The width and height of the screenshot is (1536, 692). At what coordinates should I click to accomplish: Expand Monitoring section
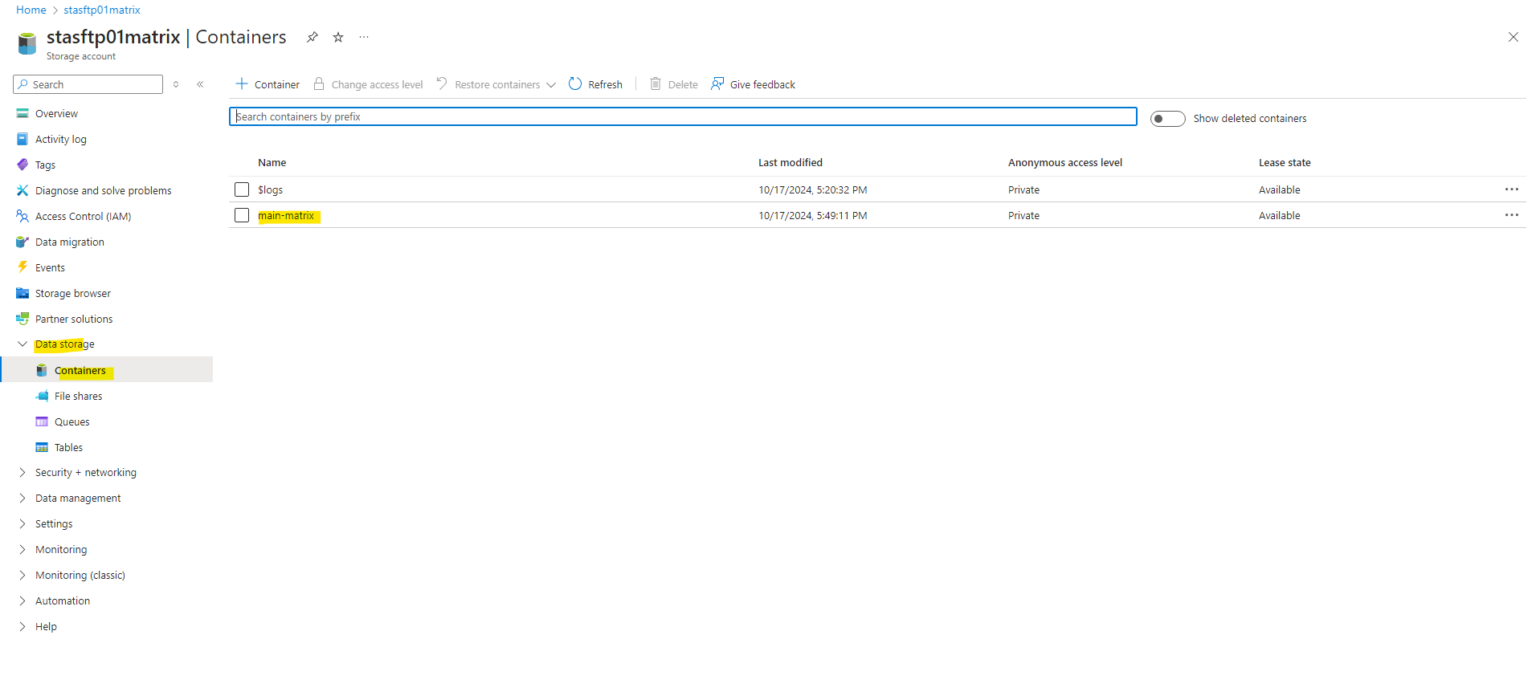click(x=61, y=549)
